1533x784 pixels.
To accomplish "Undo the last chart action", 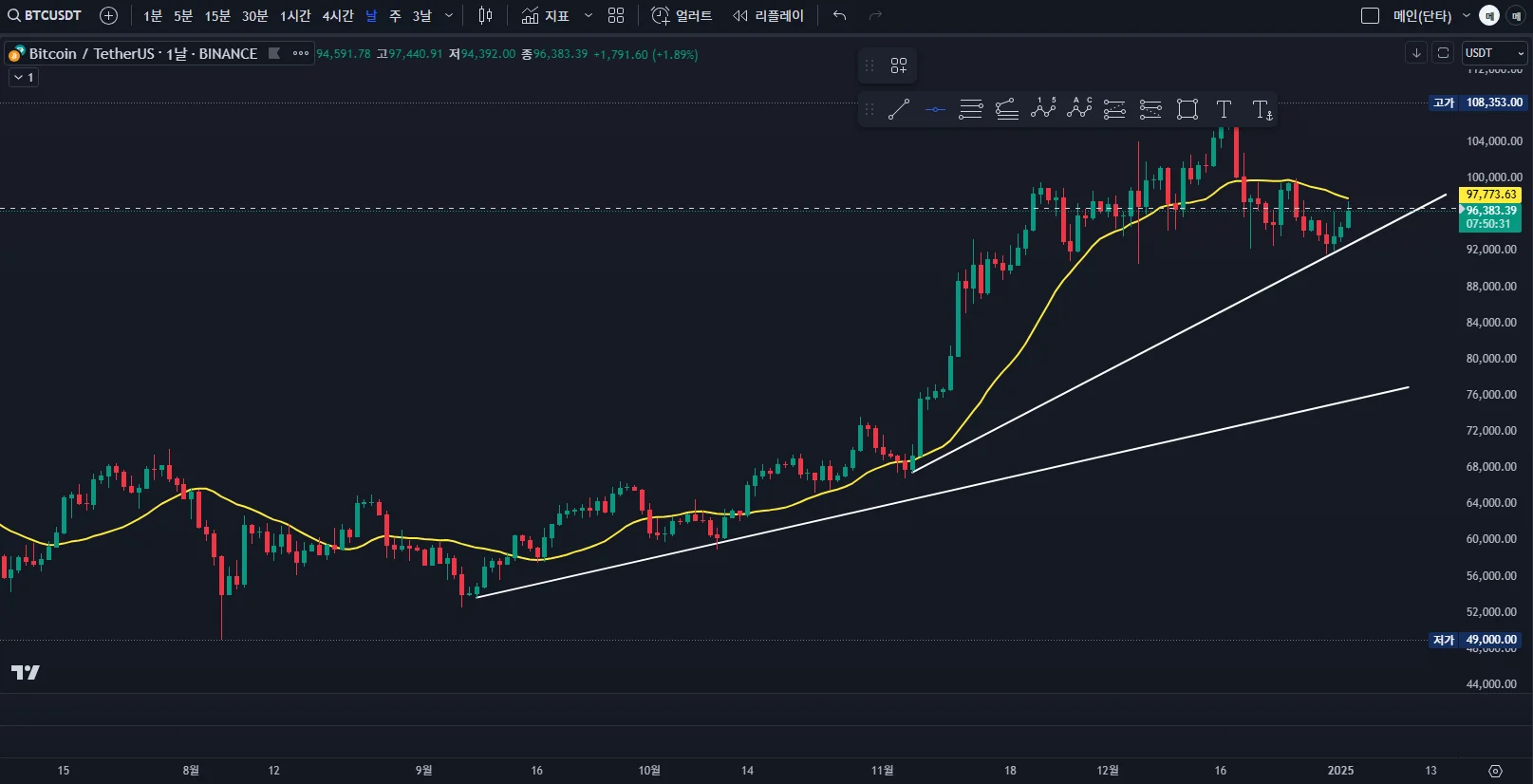I will coord(839,15).
